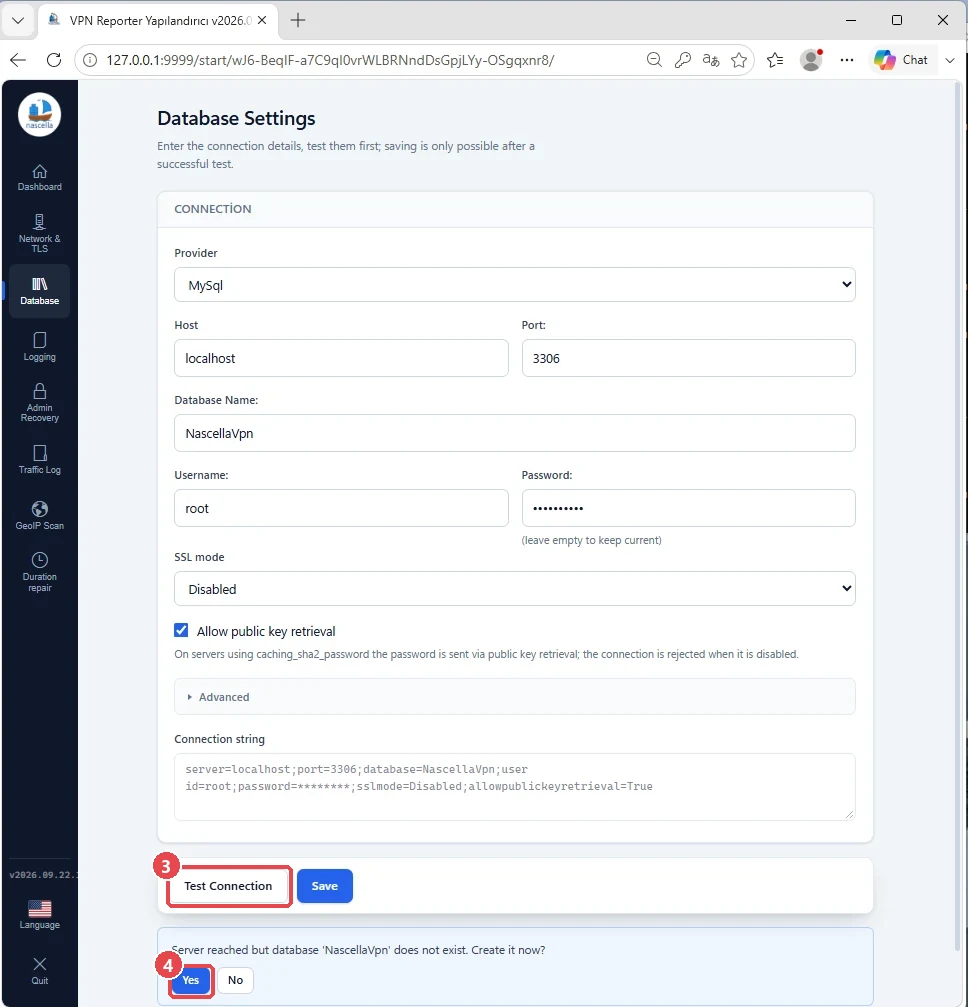Open Admin Recovery section
Screen dimensions: 968x1007
39,403
